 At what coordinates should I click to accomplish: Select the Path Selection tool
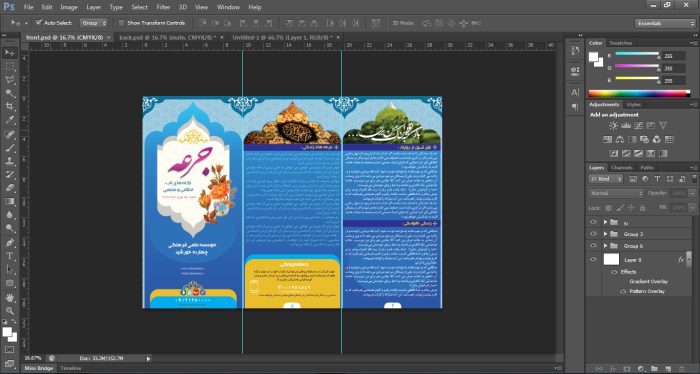9,270
